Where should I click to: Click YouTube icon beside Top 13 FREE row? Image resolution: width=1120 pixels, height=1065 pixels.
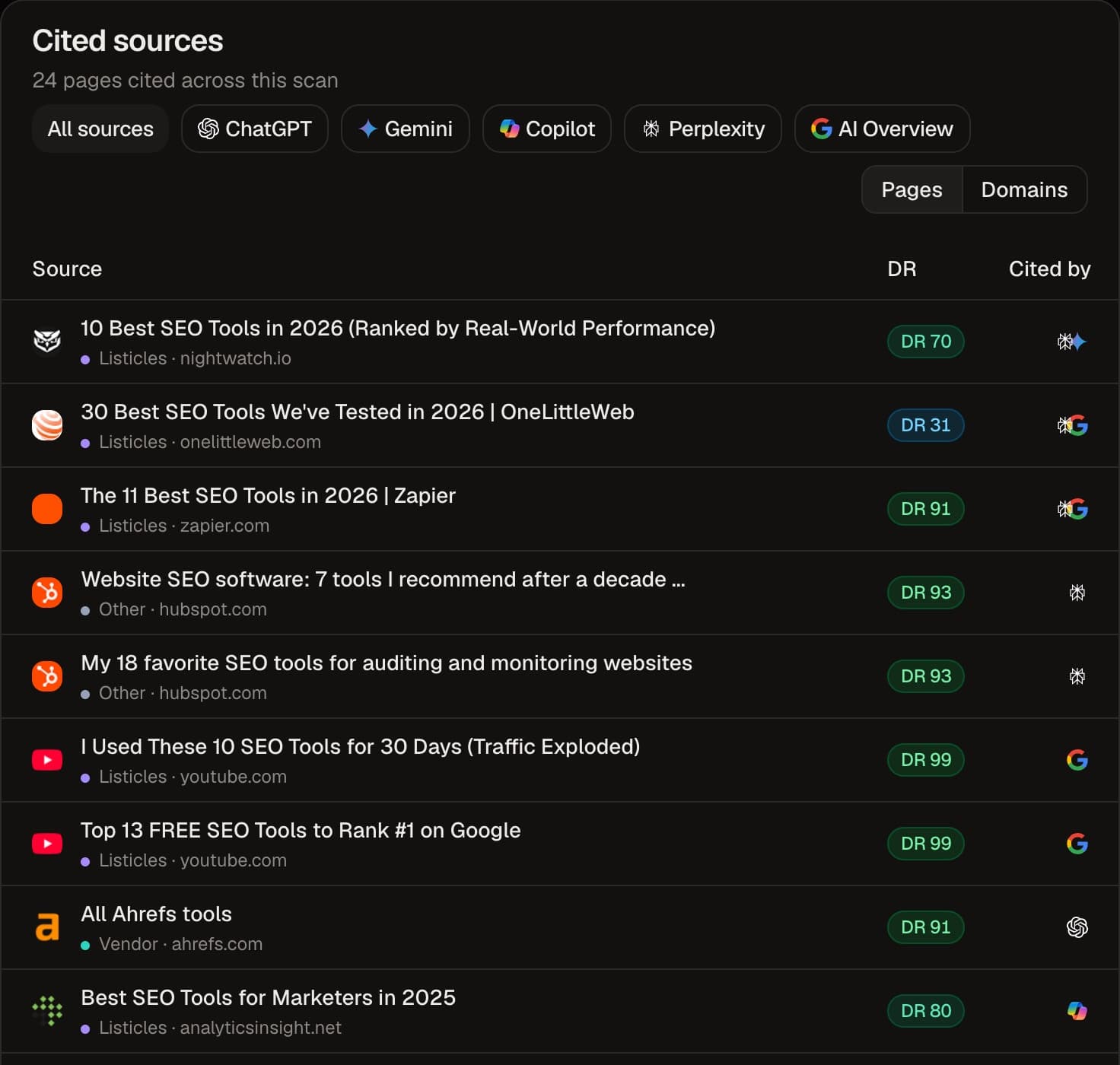47,844
